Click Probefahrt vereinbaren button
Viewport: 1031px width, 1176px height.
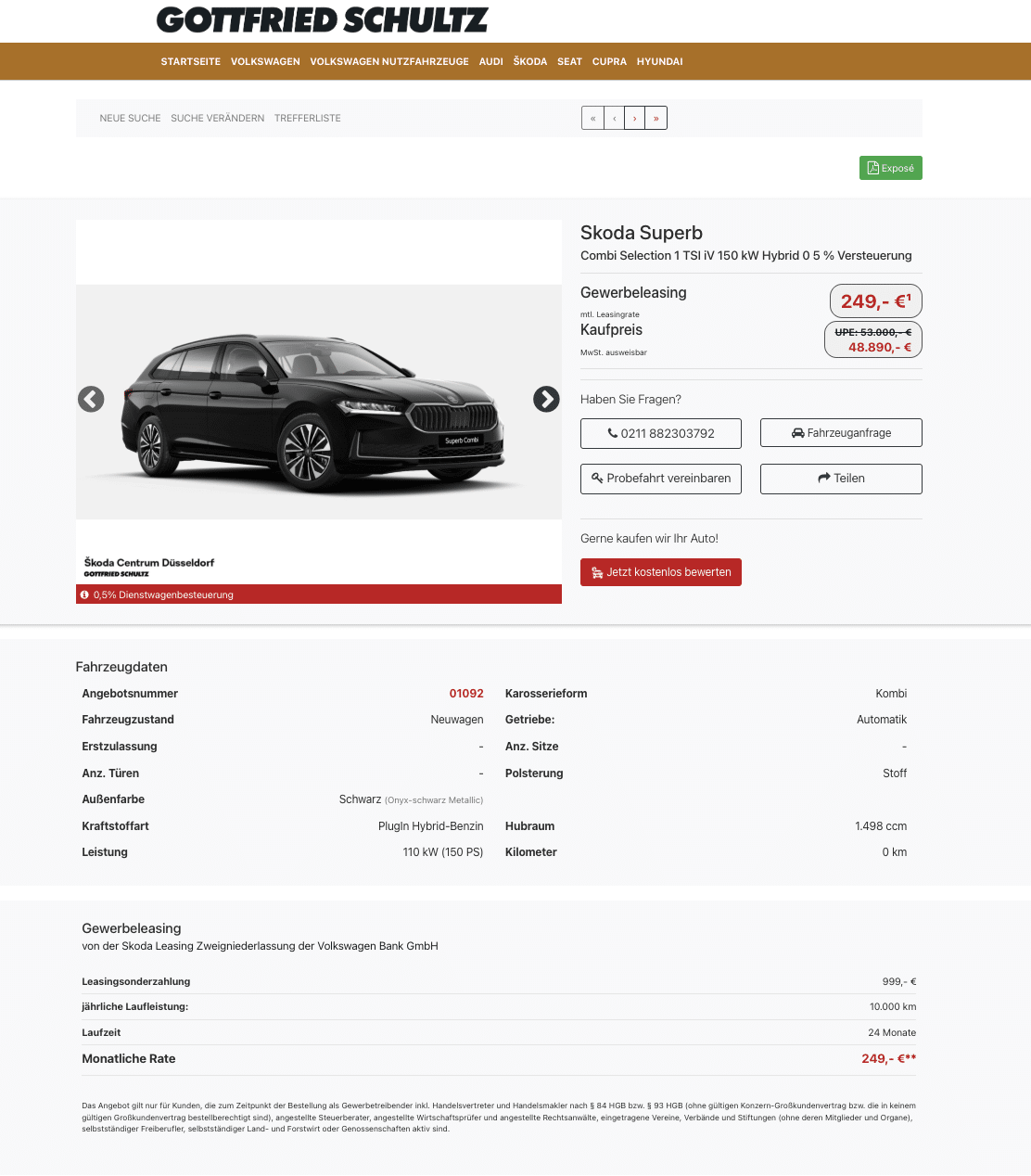click(x=660, y=479)
